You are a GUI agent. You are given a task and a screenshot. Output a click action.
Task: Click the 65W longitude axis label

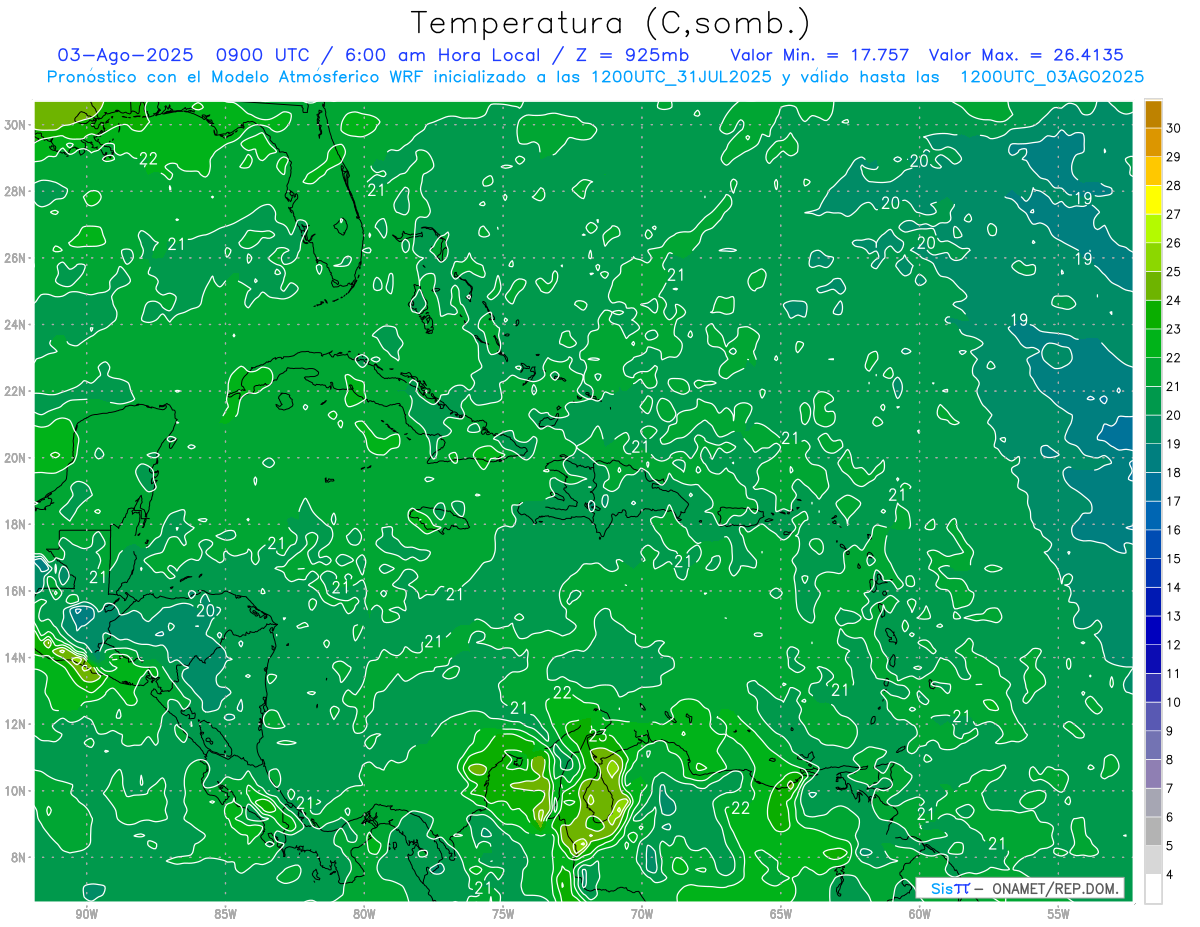pyautogui.click(x=781, y=914)
